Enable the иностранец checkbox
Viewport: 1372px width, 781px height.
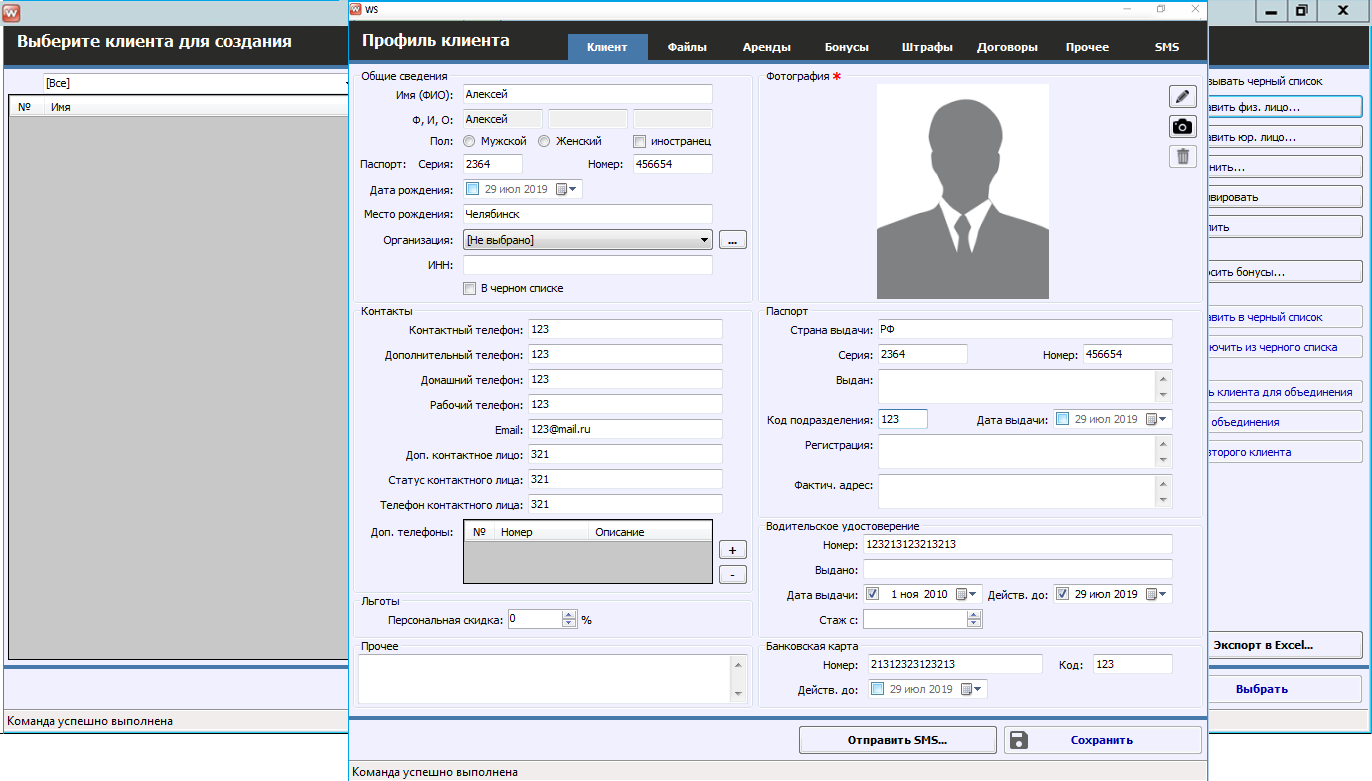(640, 142)
